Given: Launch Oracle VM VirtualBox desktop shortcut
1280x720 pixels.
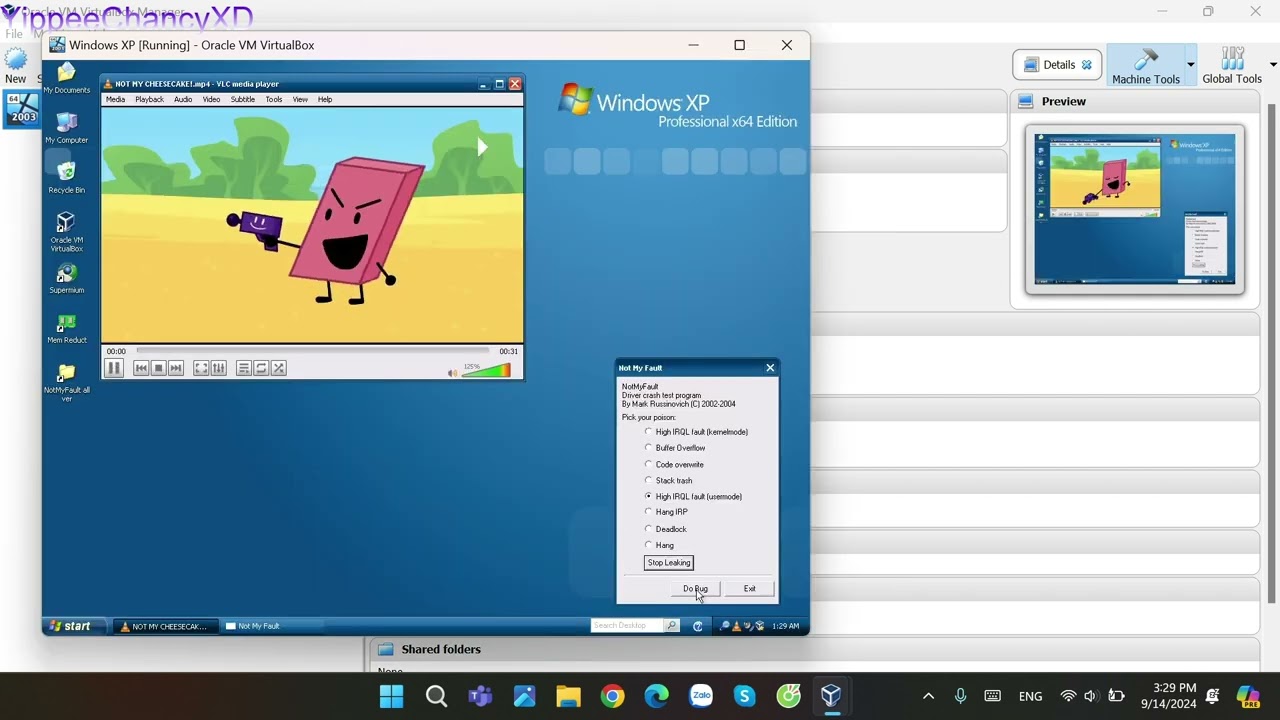Looking at the screenshot, I should tap(67, 232).
